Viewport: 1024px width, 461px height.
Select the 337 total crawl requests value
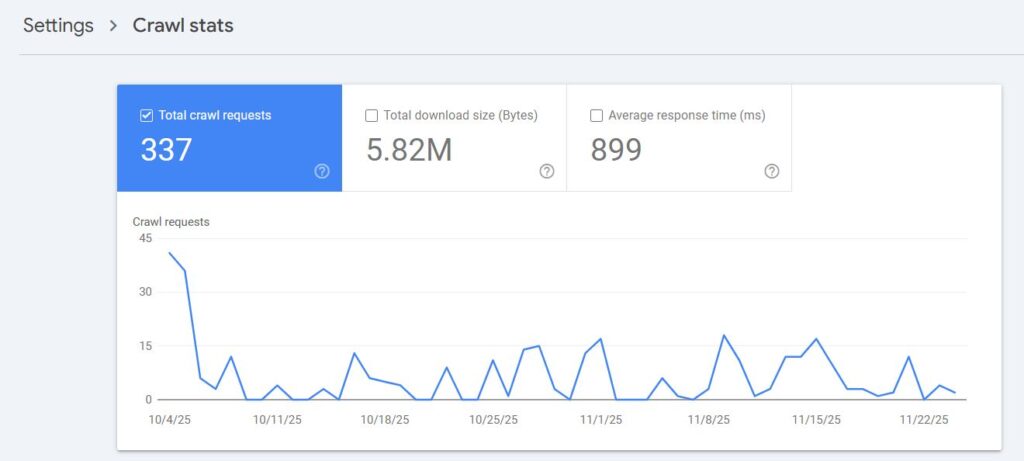pos(166,150)
